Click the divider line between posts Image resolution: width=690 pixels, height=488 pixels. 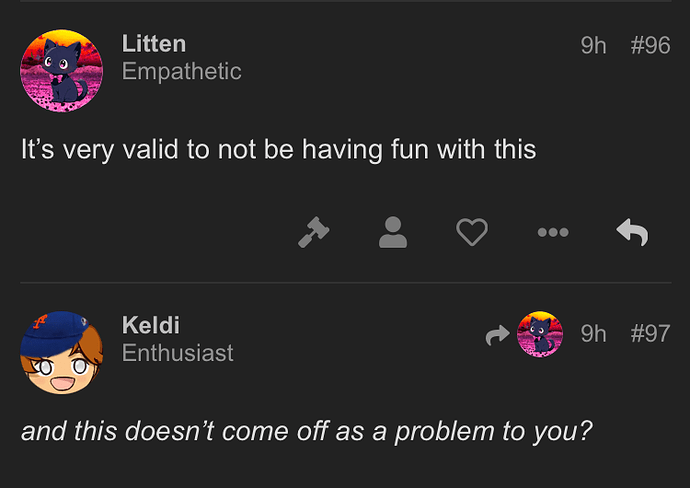pyautogui.click(x=346, y=283)
